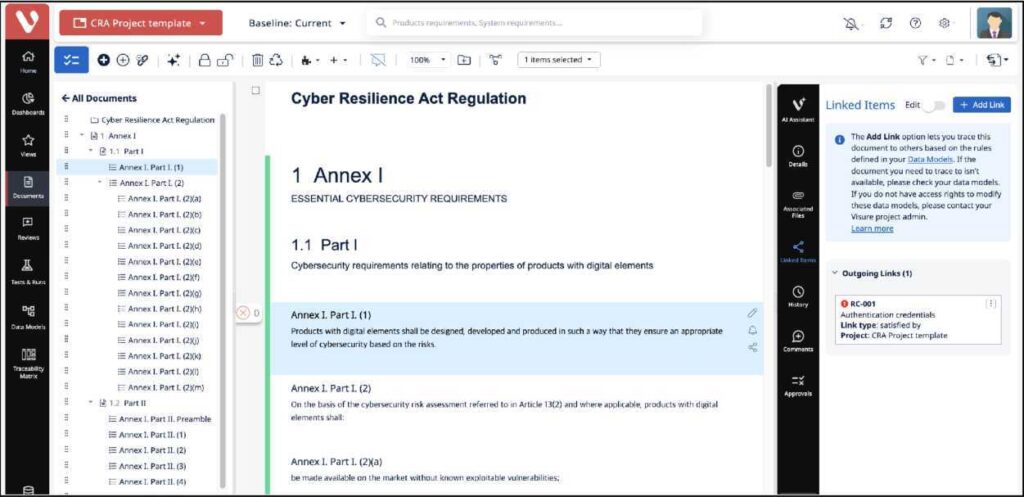Screen dimensions: 1024x497
Task: Open the Reviews section
Action: 28,229
